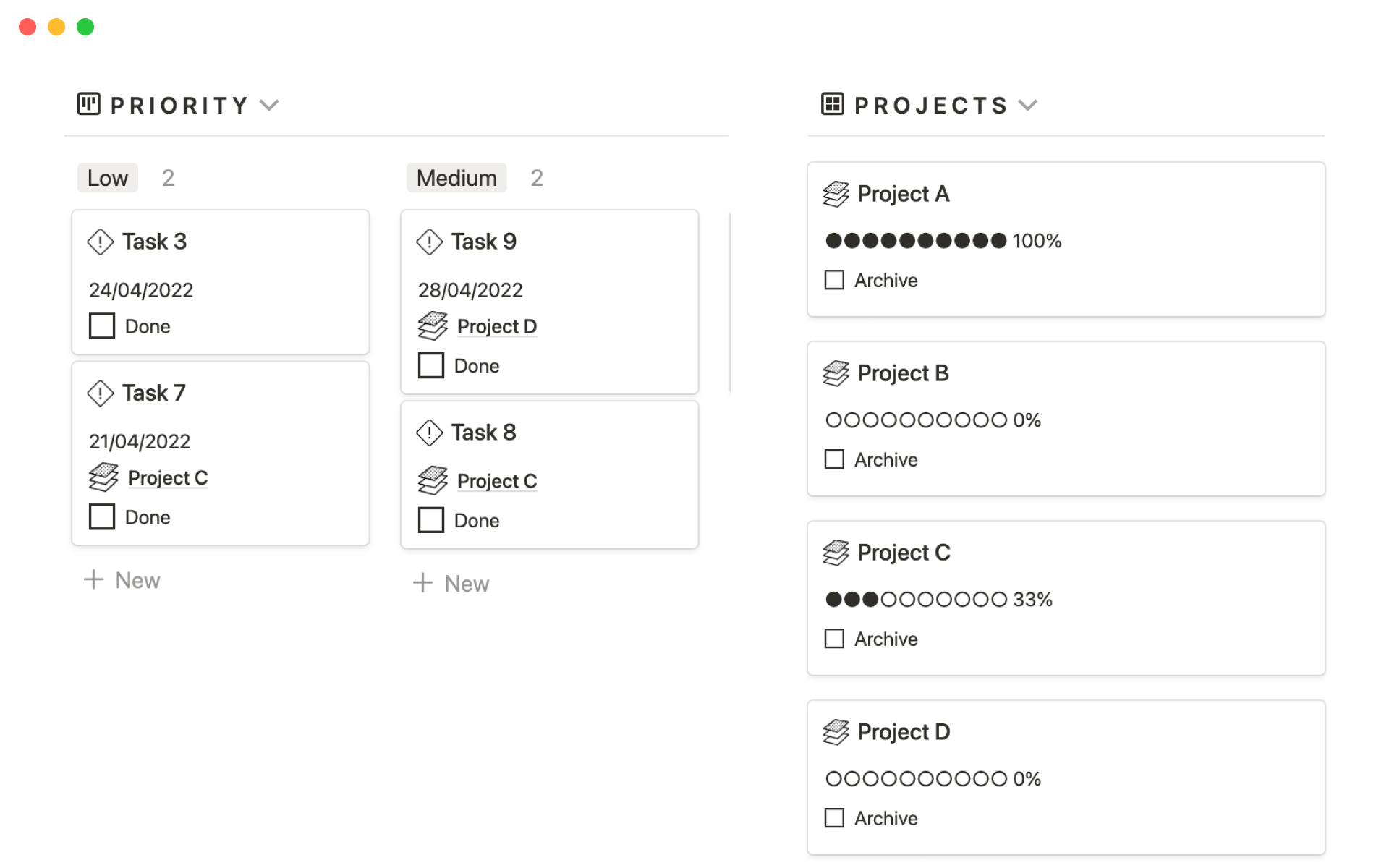Click the layers icon on Project D gallery card

click(x=836, y=732)
